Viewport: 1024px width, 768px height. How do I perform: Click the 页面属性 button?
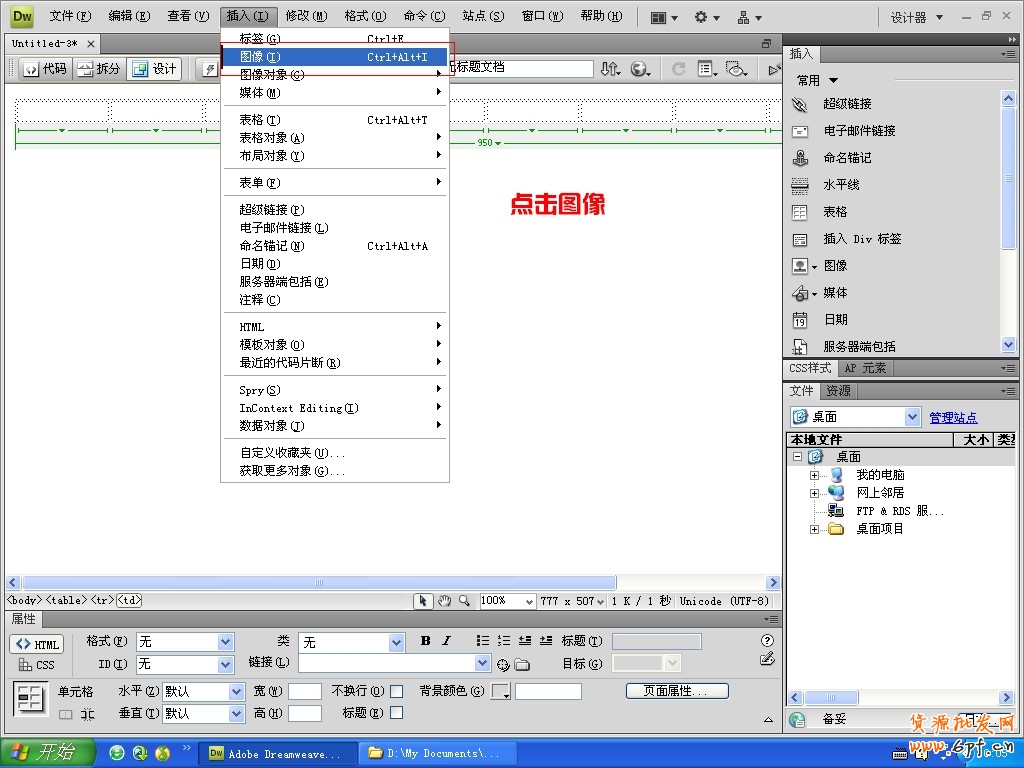677,690
